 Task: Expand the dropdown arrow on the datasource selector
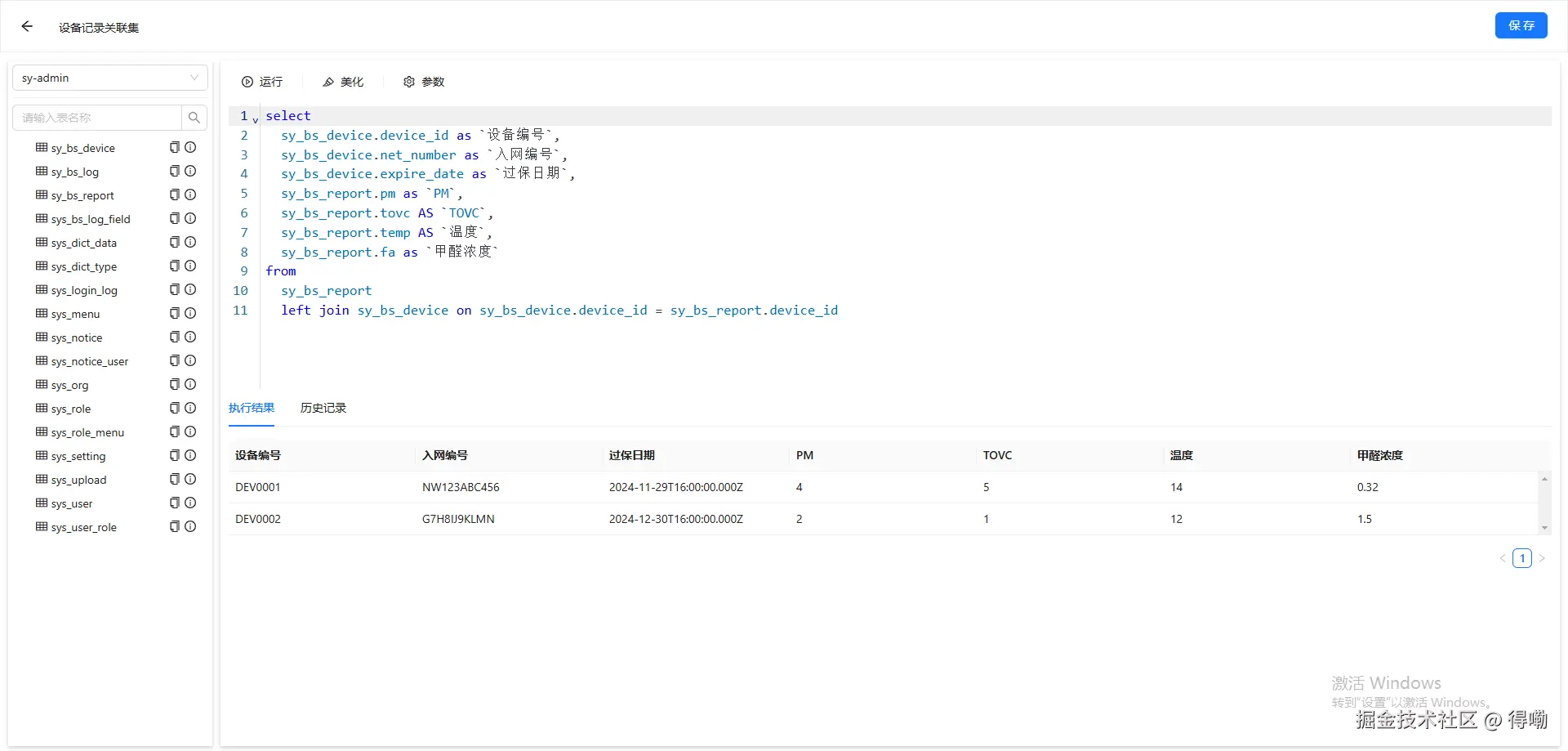click(x=194, y=78)
